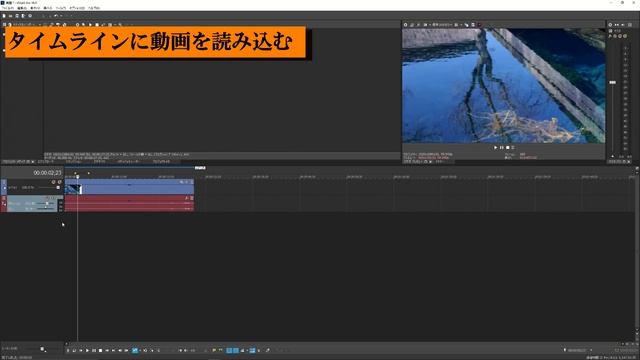Toggle Solo on the video track header
Viewport: 640px width, 360px height.
pos(60,182)
